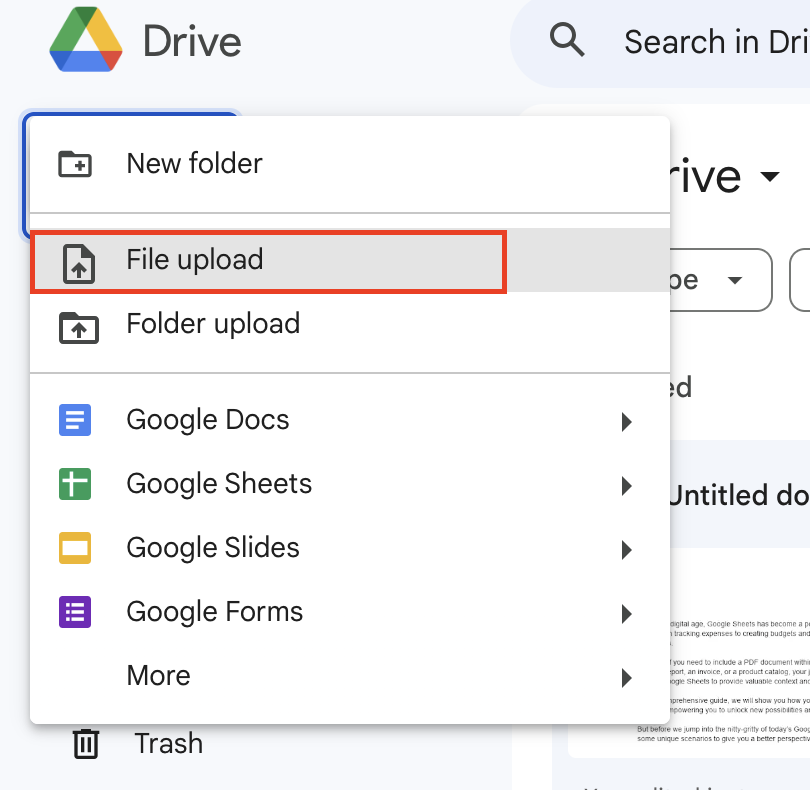Click the Google Drive logo

tap(86, 40)
